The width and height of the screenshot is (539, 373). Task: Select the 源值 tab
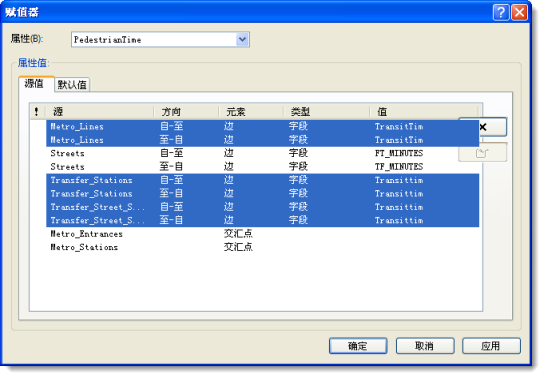coord(34,83)
